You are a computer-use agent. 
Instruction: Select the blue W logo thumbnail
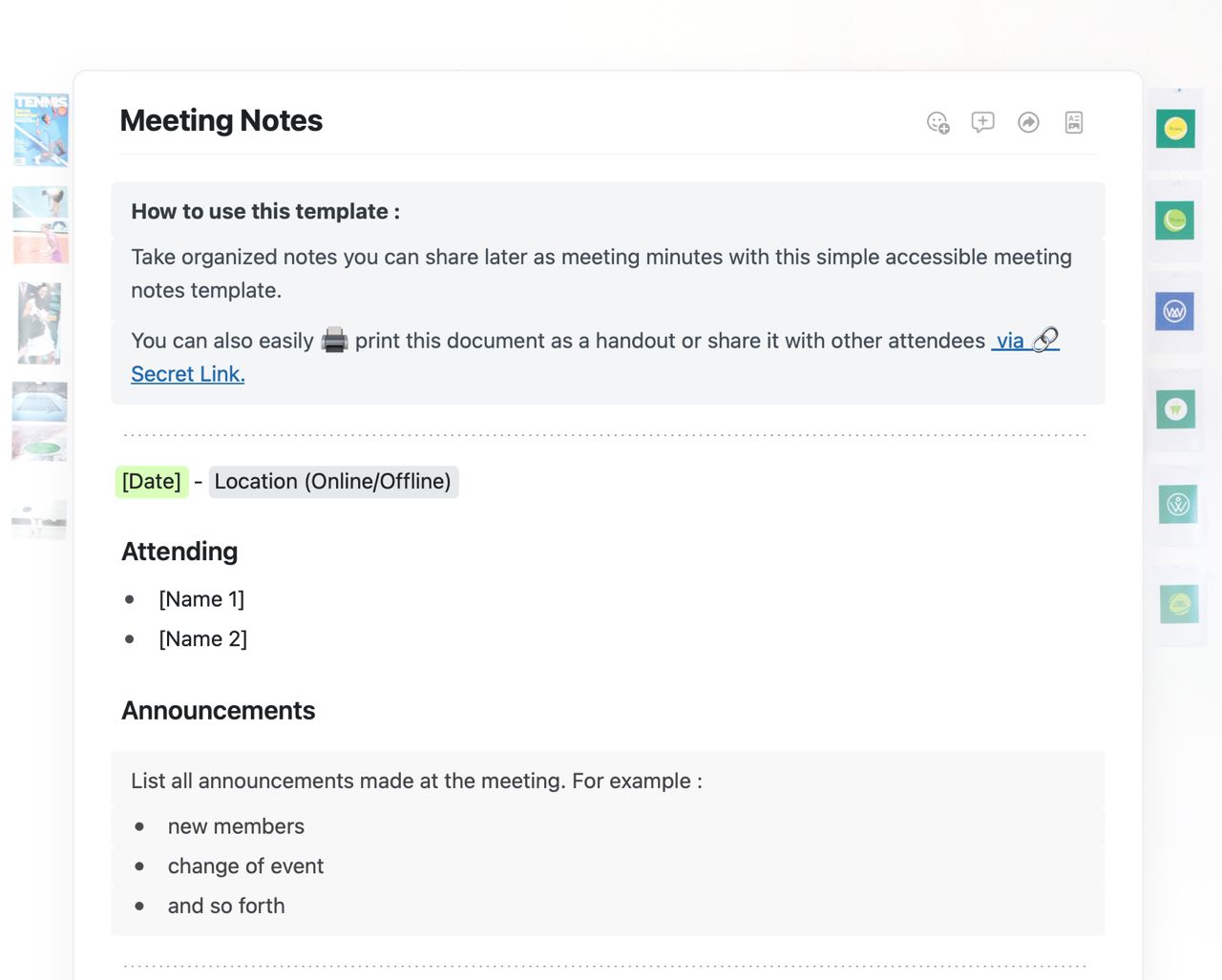(1174, 311)
